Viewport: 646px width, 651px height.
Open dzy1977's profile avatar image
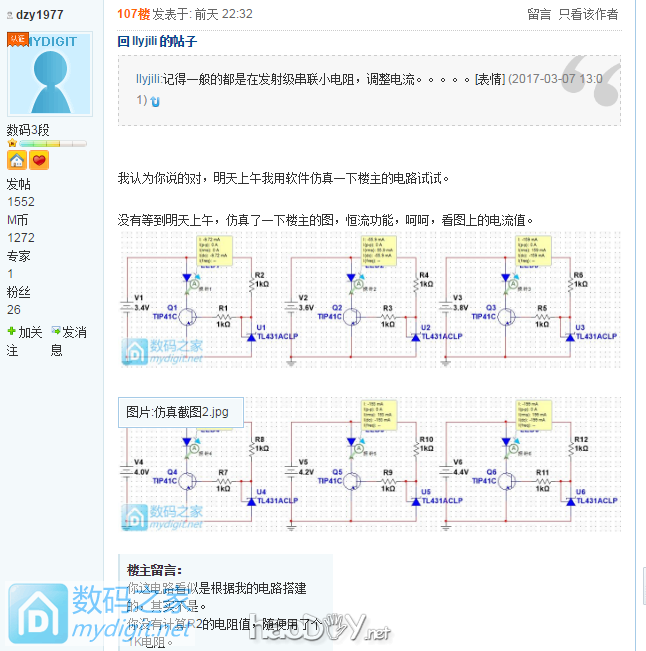pyautogui.click(x=49, y=76)
